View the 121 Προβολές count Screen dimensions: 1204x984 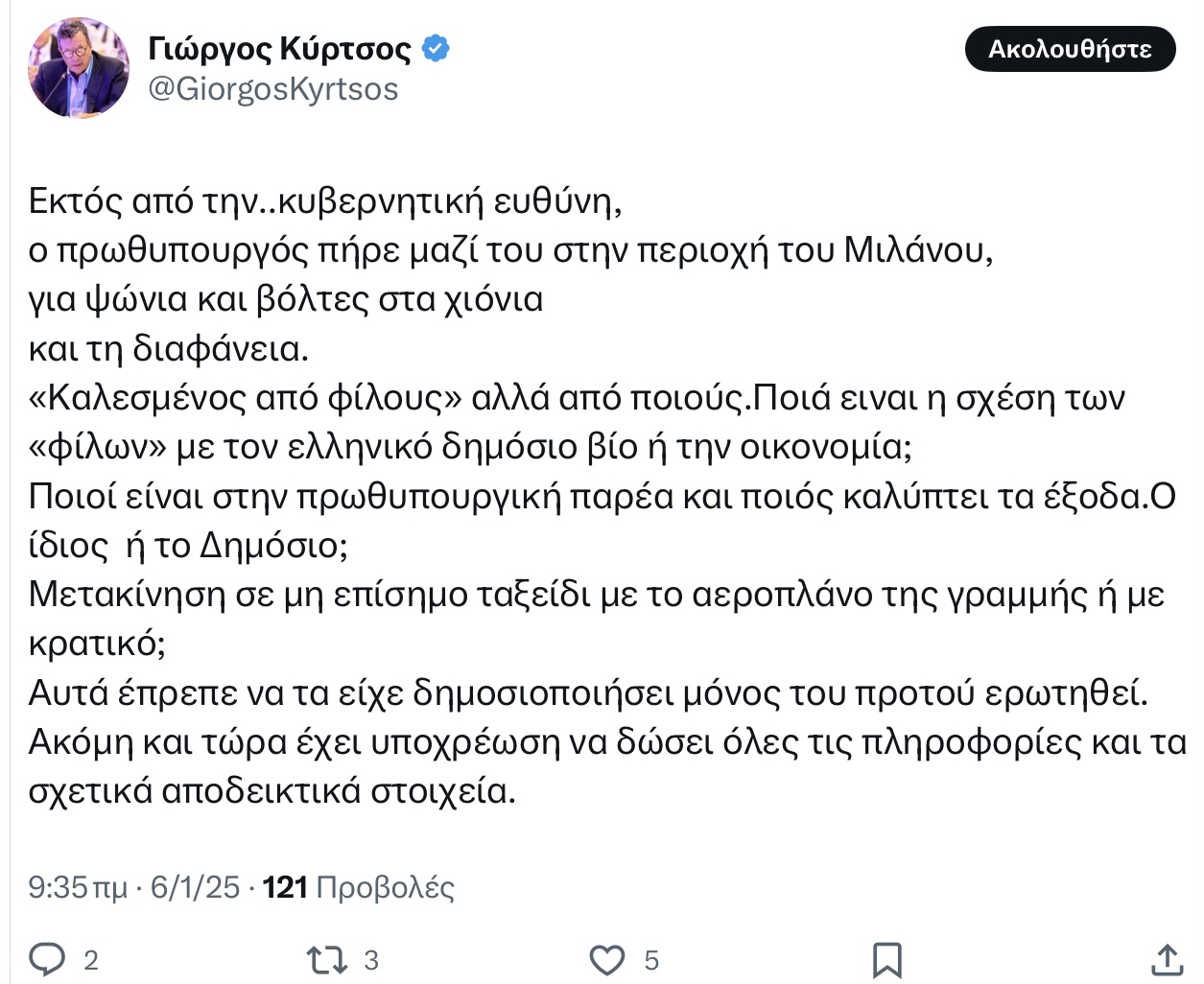[358, 887]
